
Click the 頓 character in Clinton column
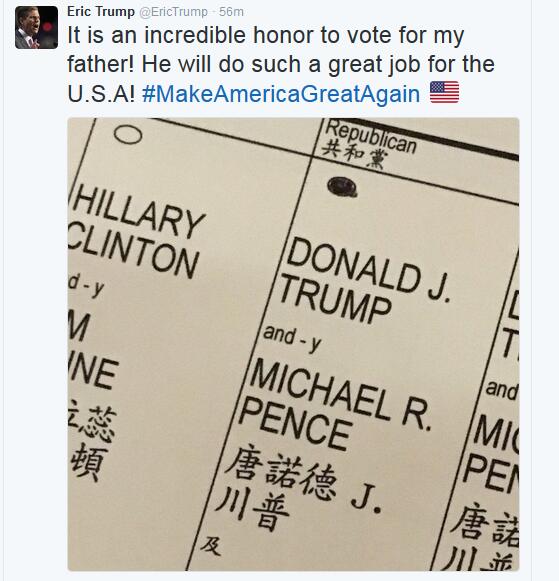click(x=89, y=462)
